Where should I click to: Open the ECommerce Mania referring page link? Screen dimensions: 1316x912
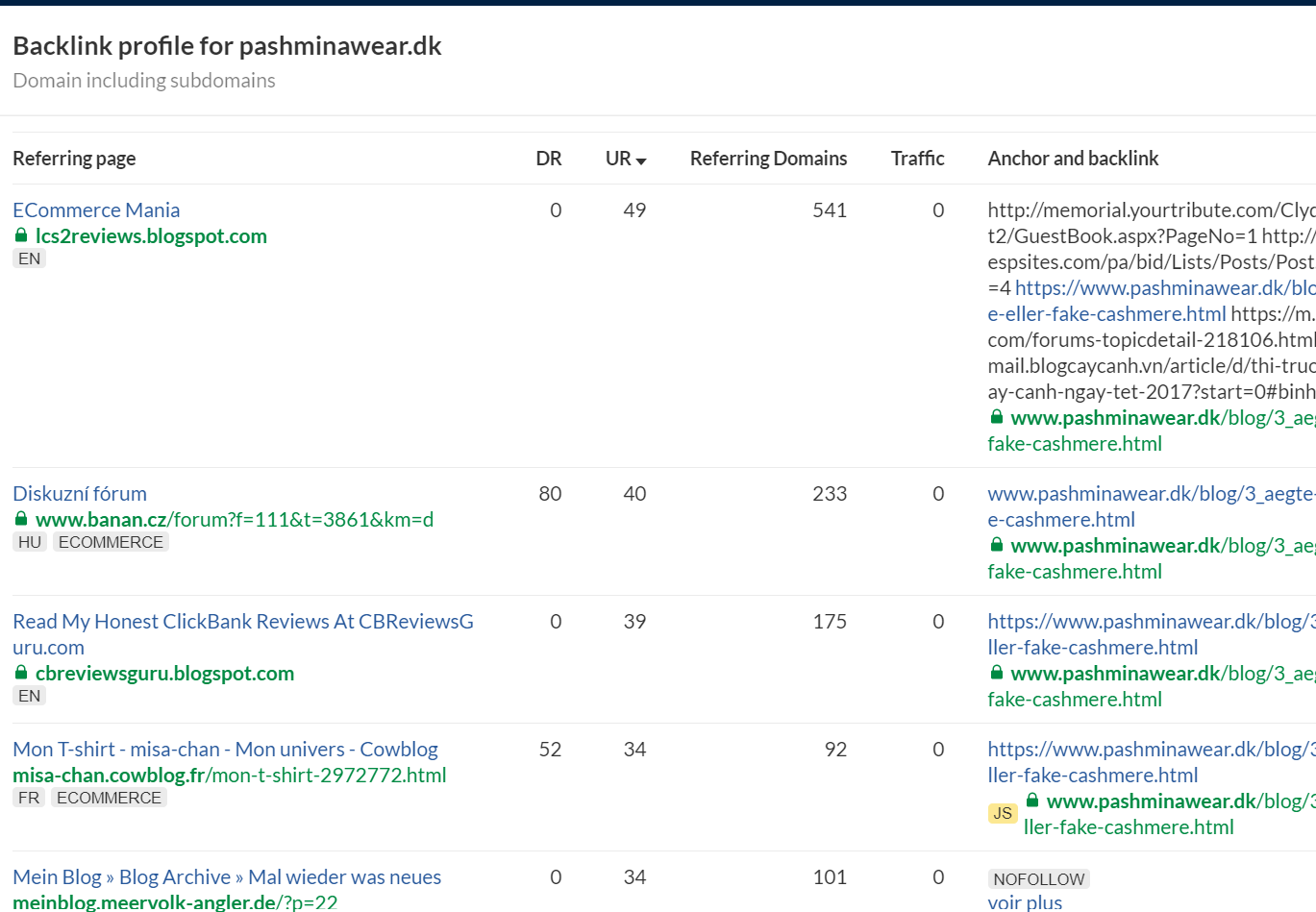click(x=96, y=210)
